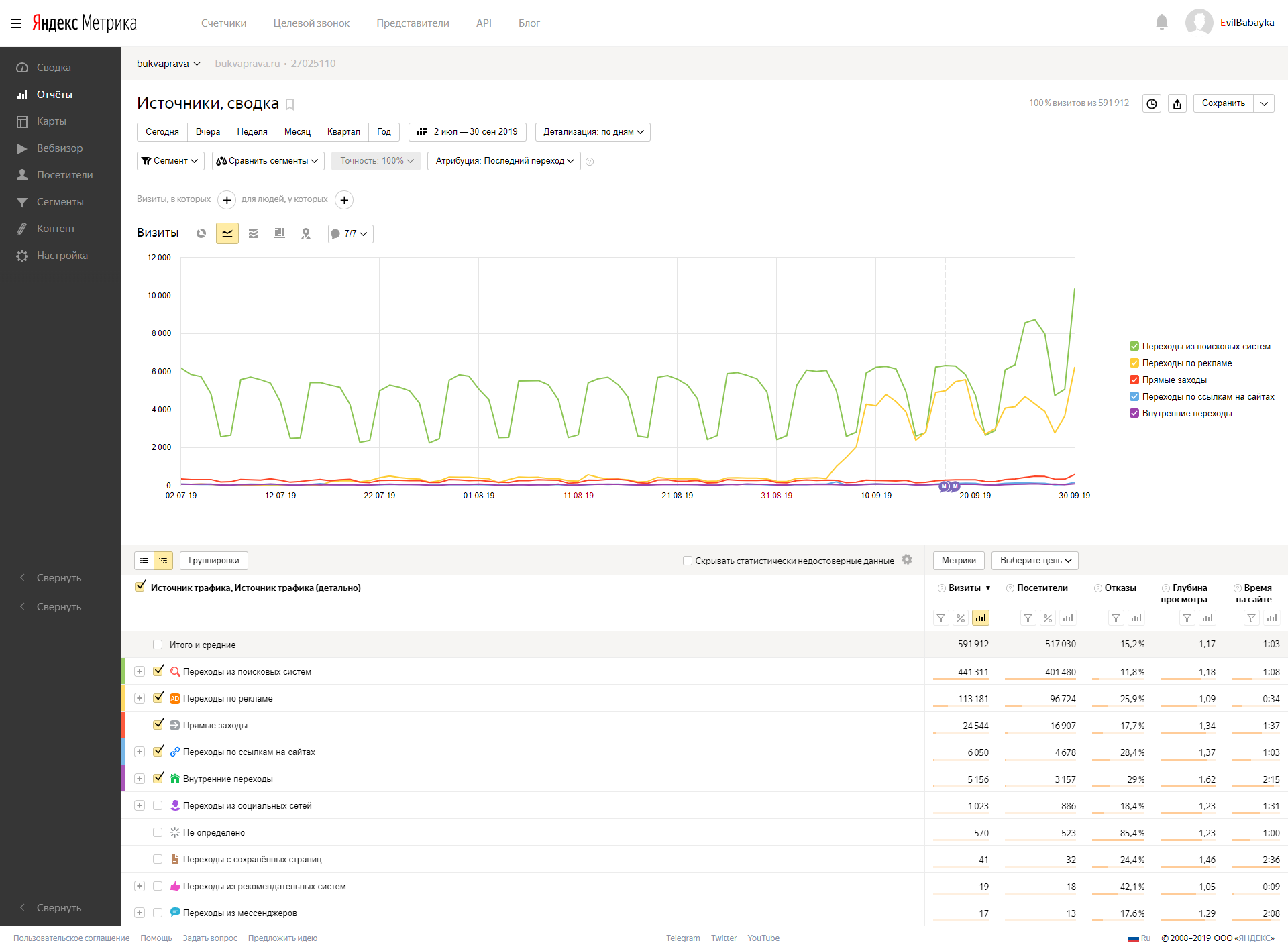Screen dimensions: 1288x951
Task: Open the Выберите цель dropdown
Action: tap(1034, 561)
